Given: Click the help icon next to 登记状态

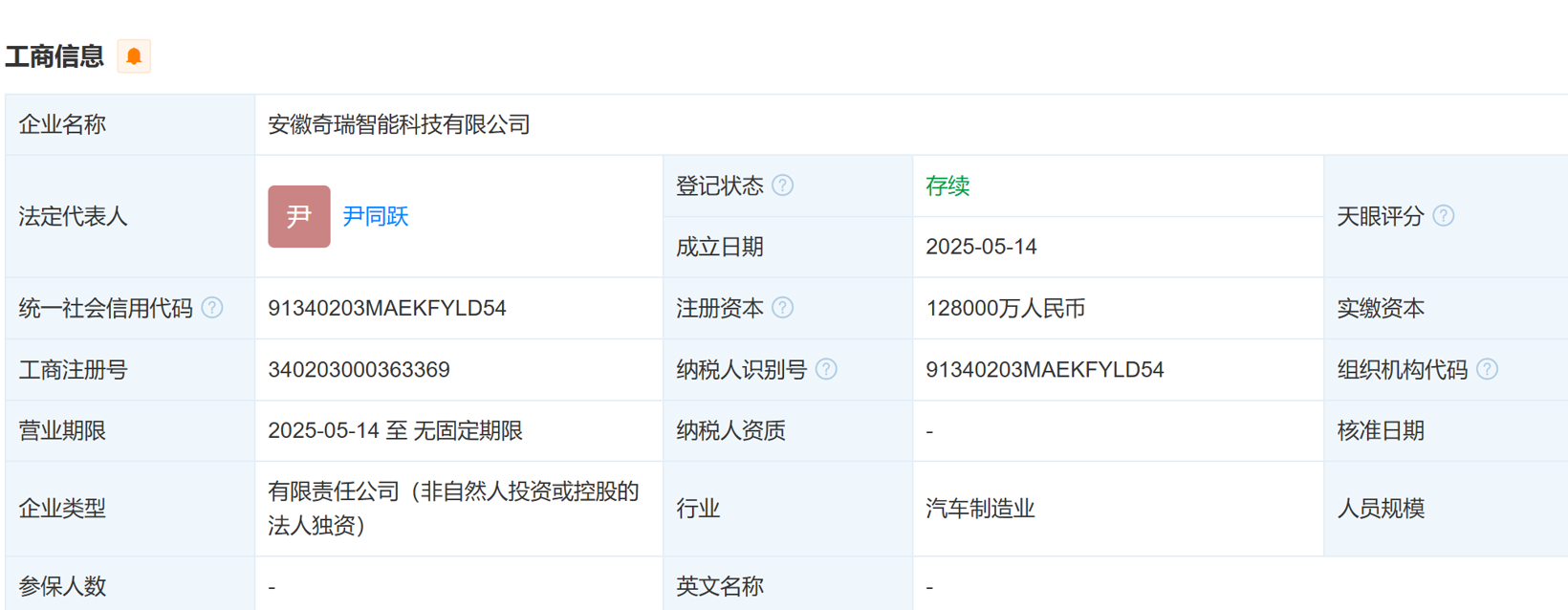Looking at the screenshot, I should coord(782,185).
